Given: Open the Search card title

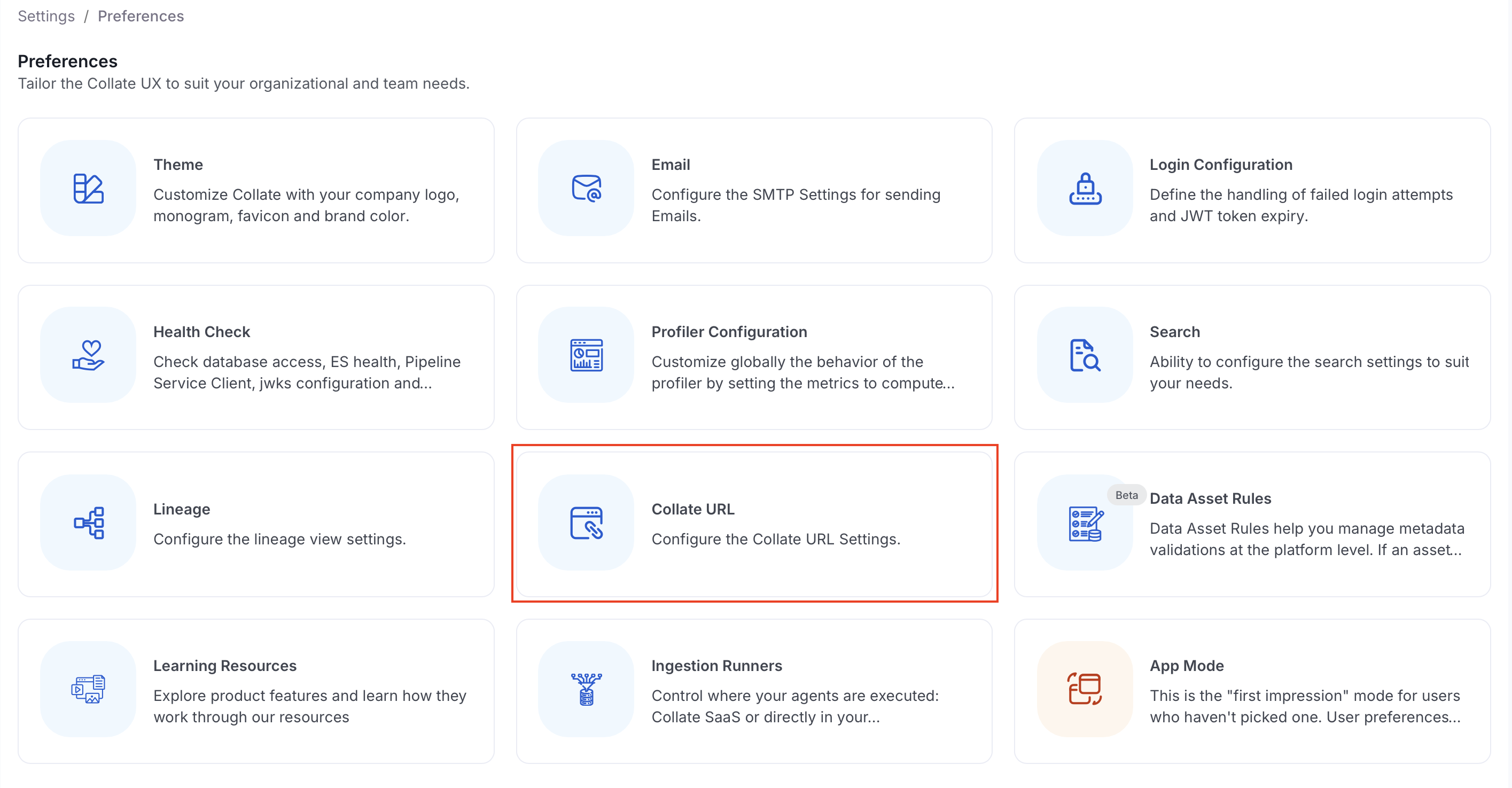Looking at the screenshot, I should (x=1174, y=332).
